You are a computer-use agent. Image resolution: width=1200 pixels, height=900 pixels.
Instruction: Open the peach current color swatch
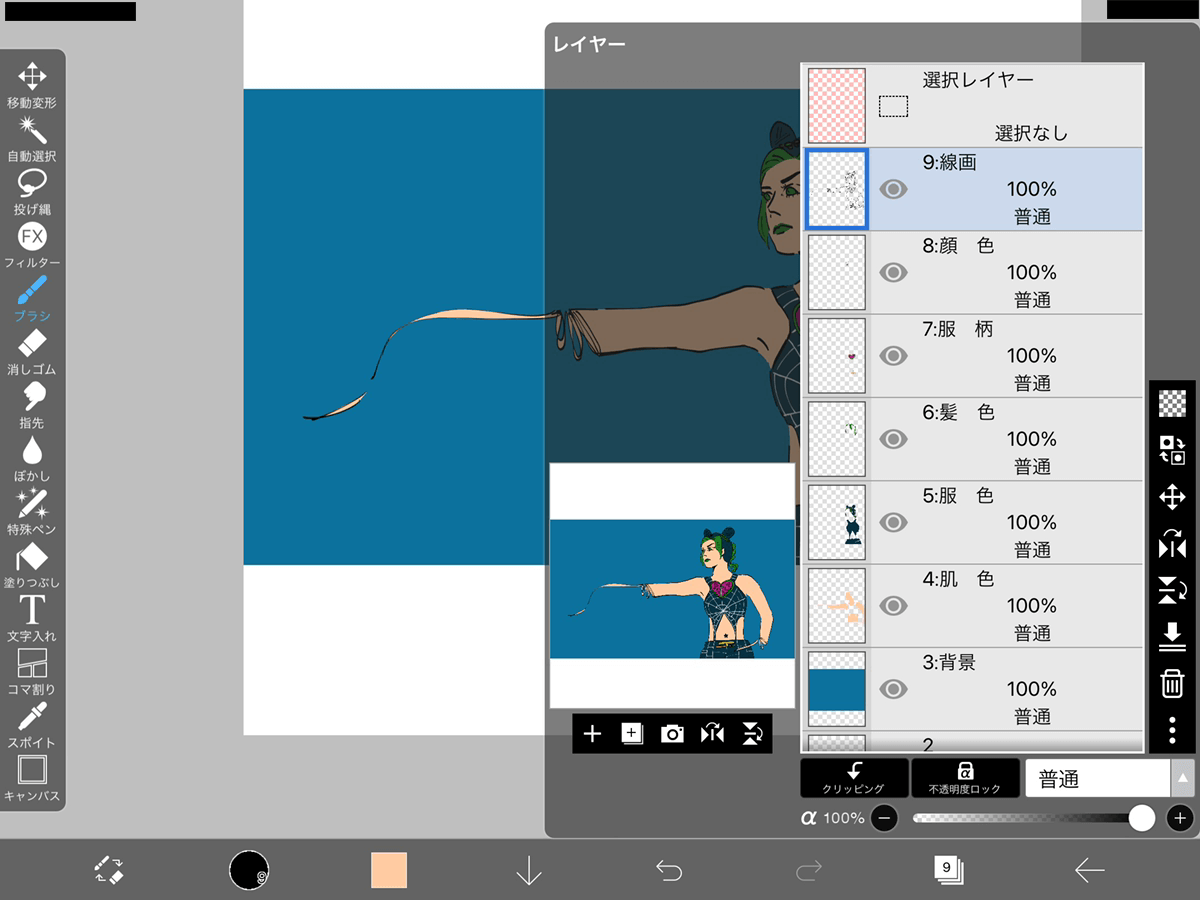tap(389, 871)
